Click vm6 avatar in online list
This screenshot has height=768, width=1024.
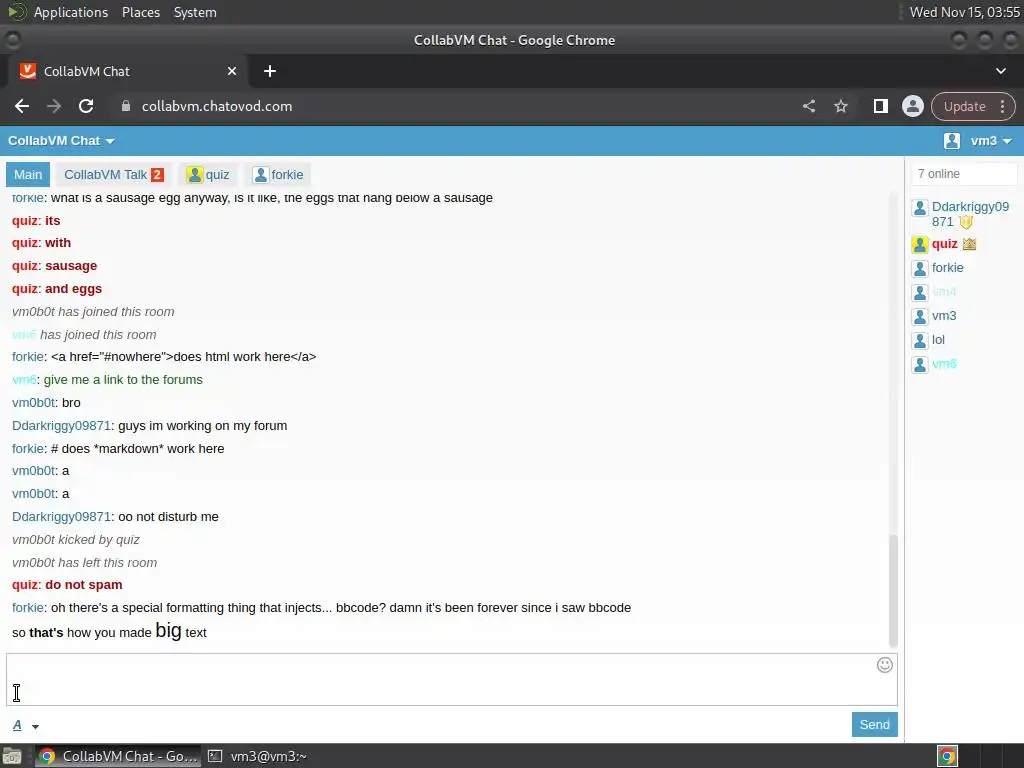coord(920,364)
